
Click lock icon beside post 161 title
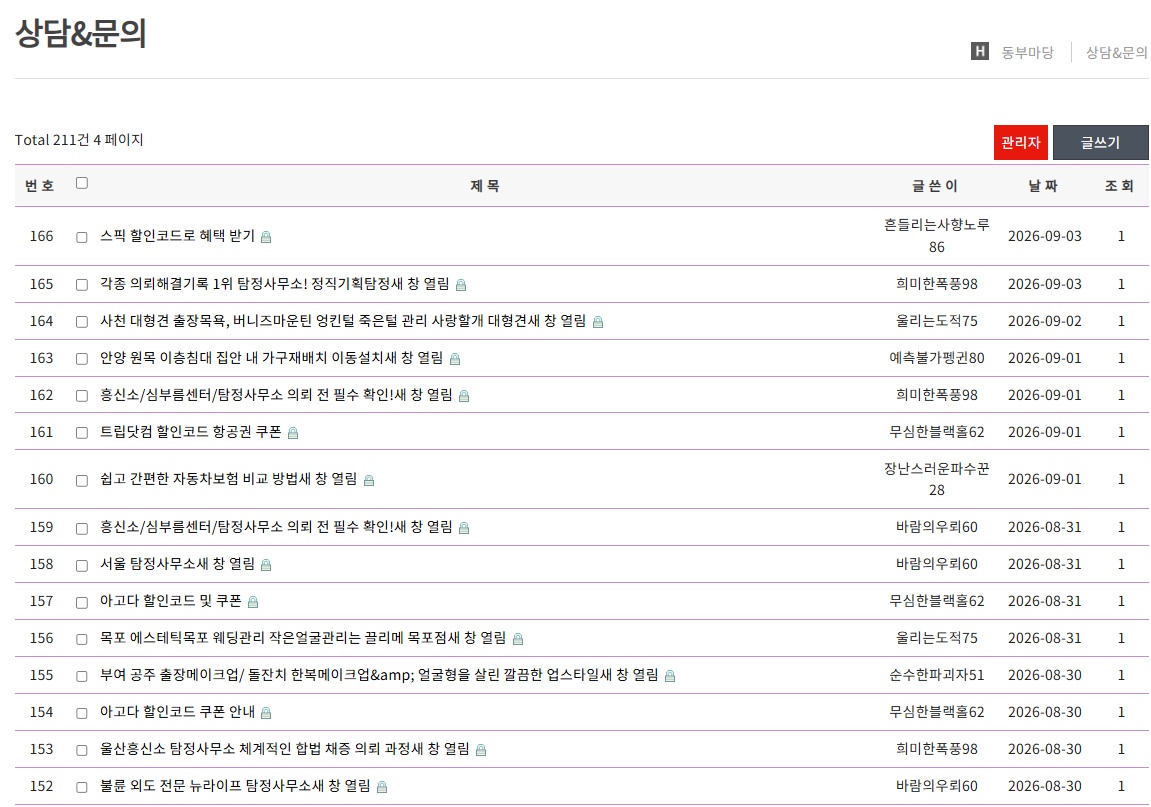click(293, 433)
